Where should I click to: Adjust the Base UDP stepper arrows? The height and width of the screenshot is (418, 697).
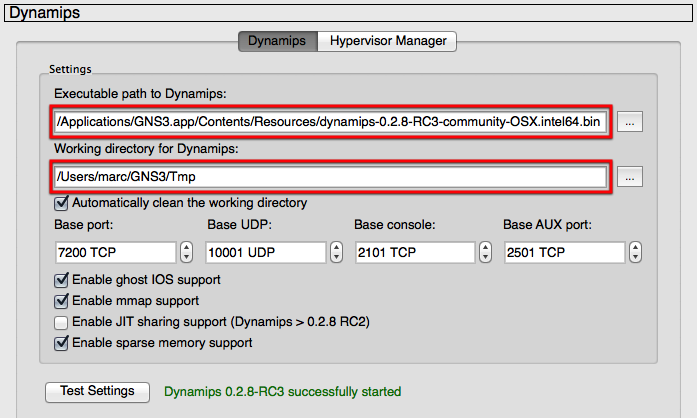pos(336,252)
